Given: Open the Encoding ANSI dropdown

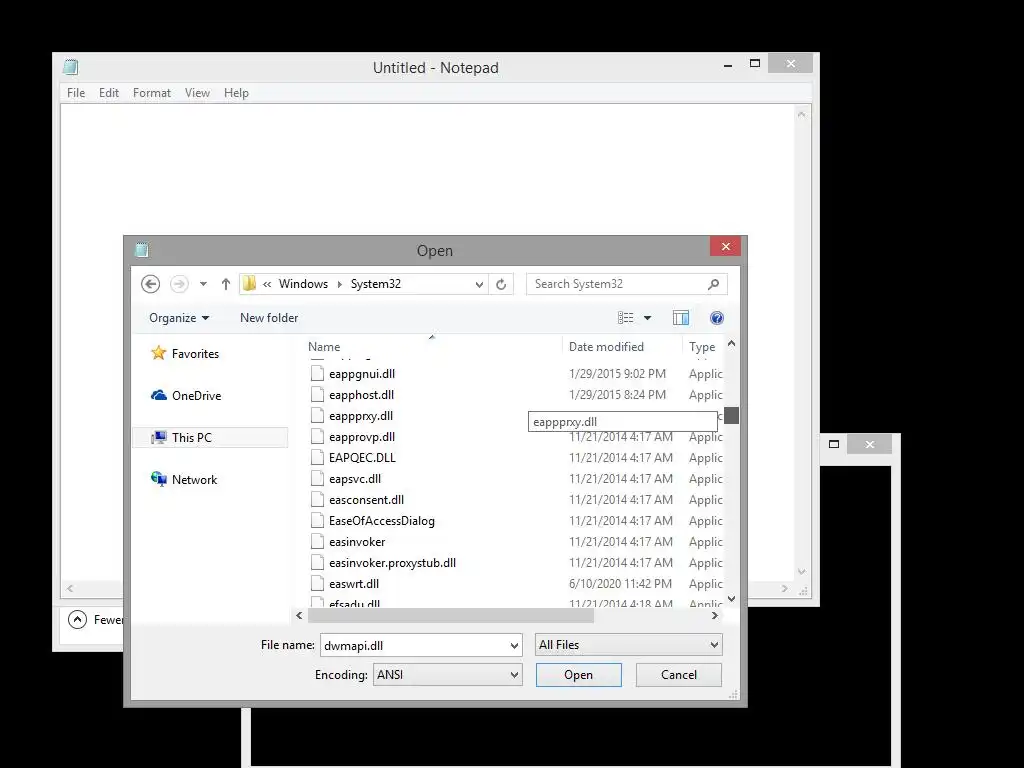Looking at the screenshot, I should tap(447, 675).
